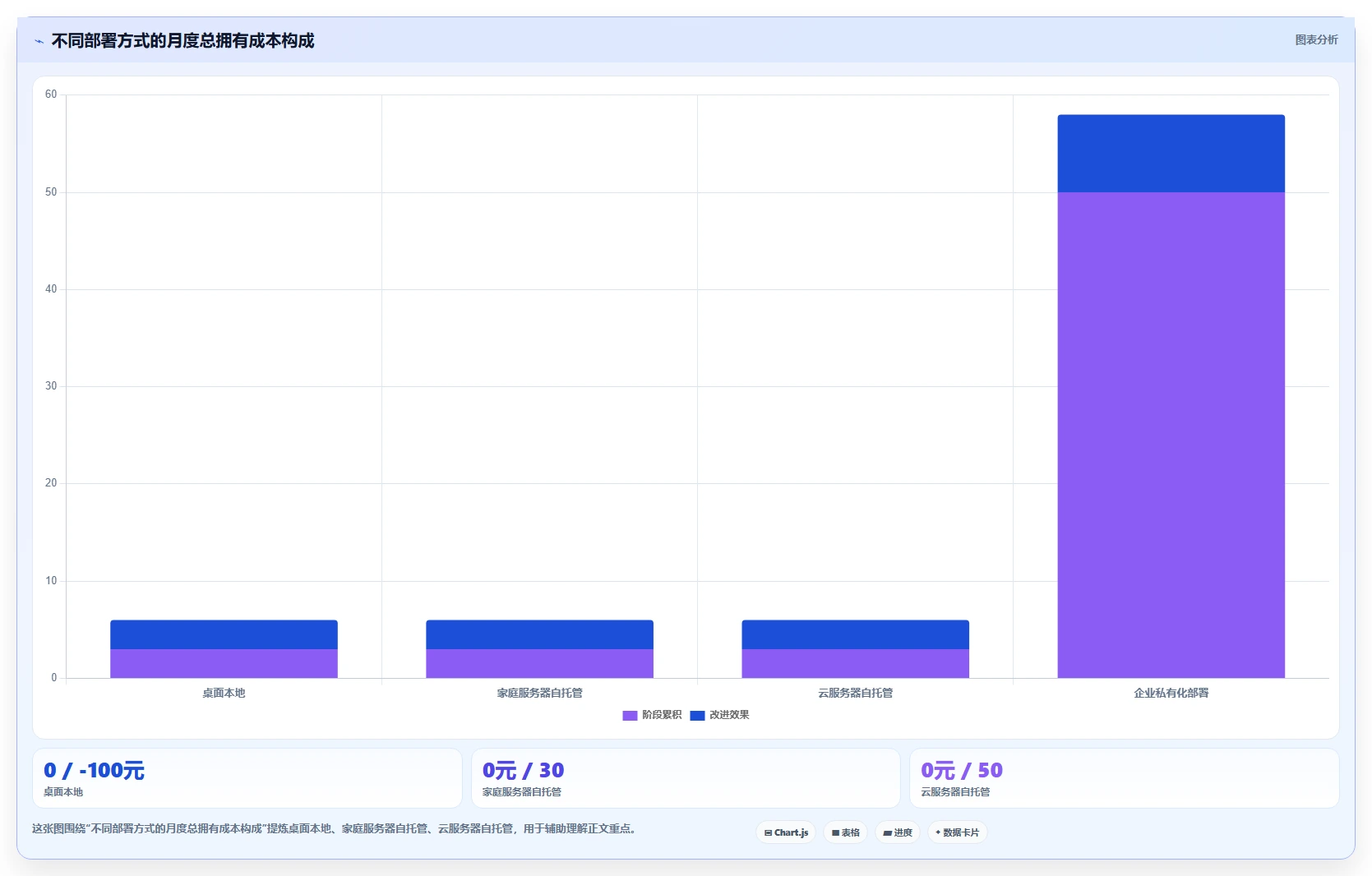Toggle the 阶段累积 legend color box
The height and width of the screenshot is (876, 1372).
coord(630,716)
